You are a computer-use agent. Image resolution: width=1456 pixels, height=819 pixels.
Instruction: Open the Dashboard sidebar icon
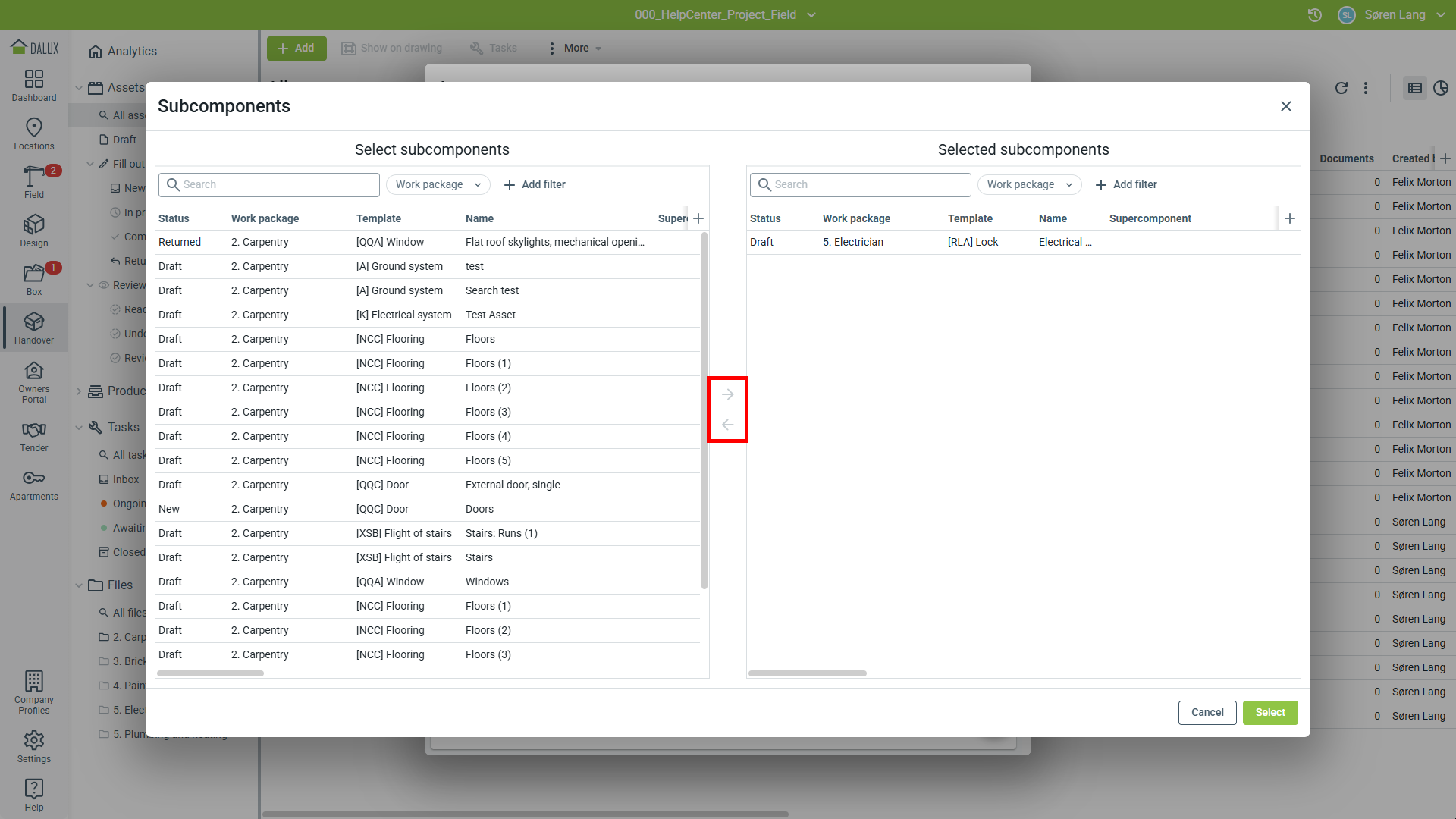34,85
